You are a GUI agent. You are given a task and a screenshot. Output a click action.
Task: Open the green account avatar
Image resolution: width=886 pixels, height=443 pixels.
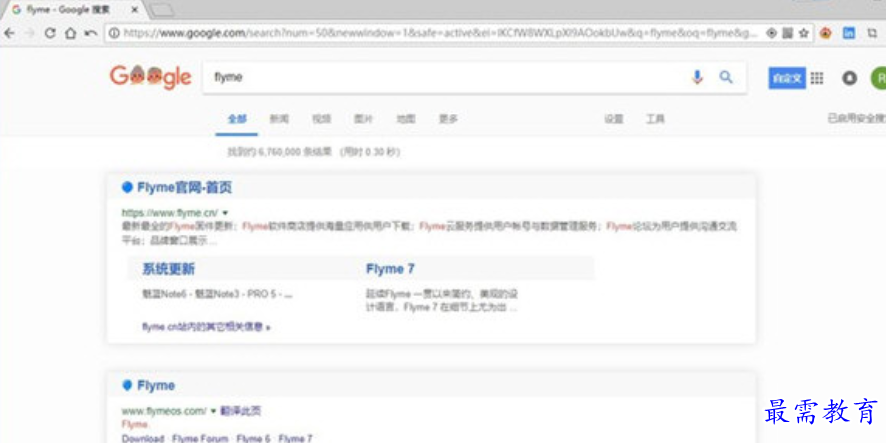click(x=879, y=78)
